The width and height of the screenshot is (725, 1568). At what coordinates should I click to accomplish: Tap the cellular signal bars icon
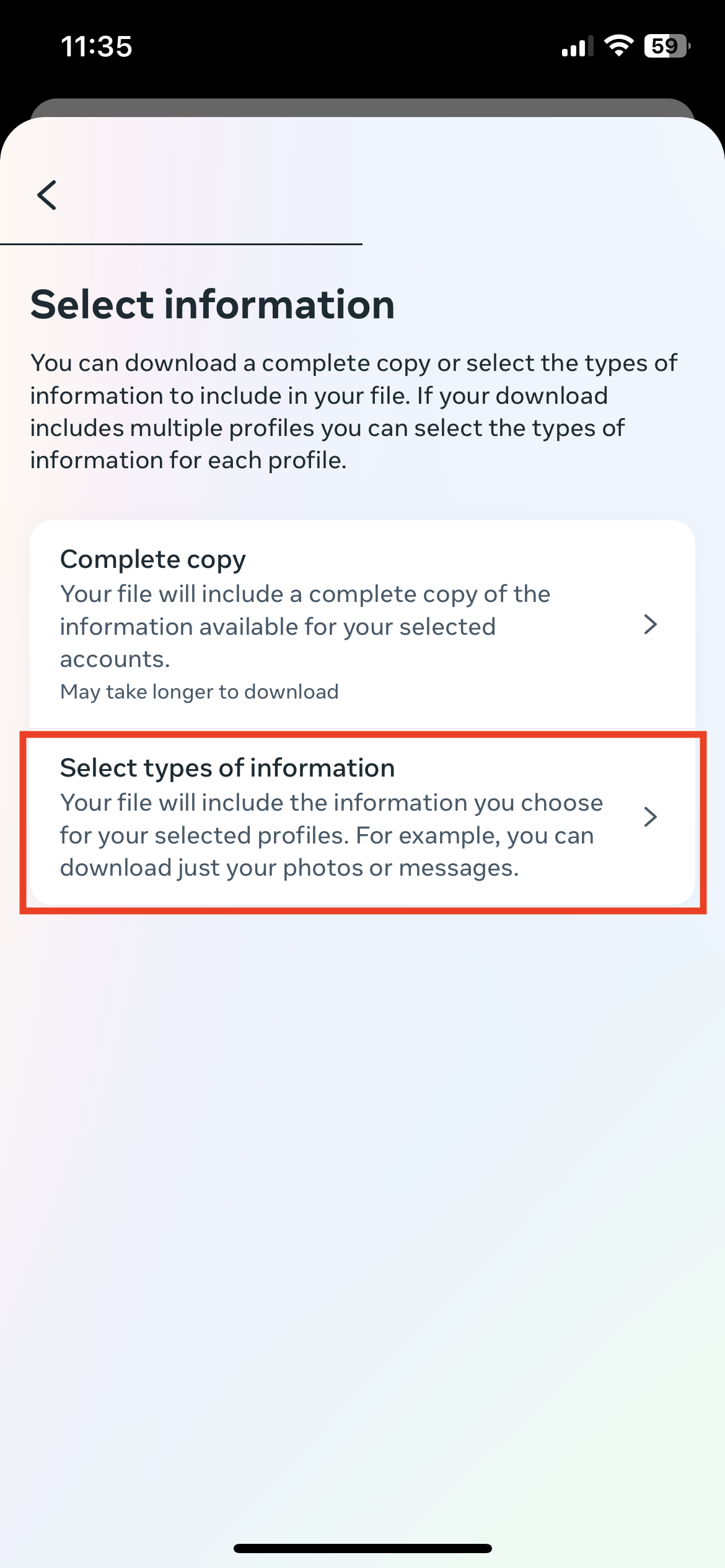coord(576,47)
